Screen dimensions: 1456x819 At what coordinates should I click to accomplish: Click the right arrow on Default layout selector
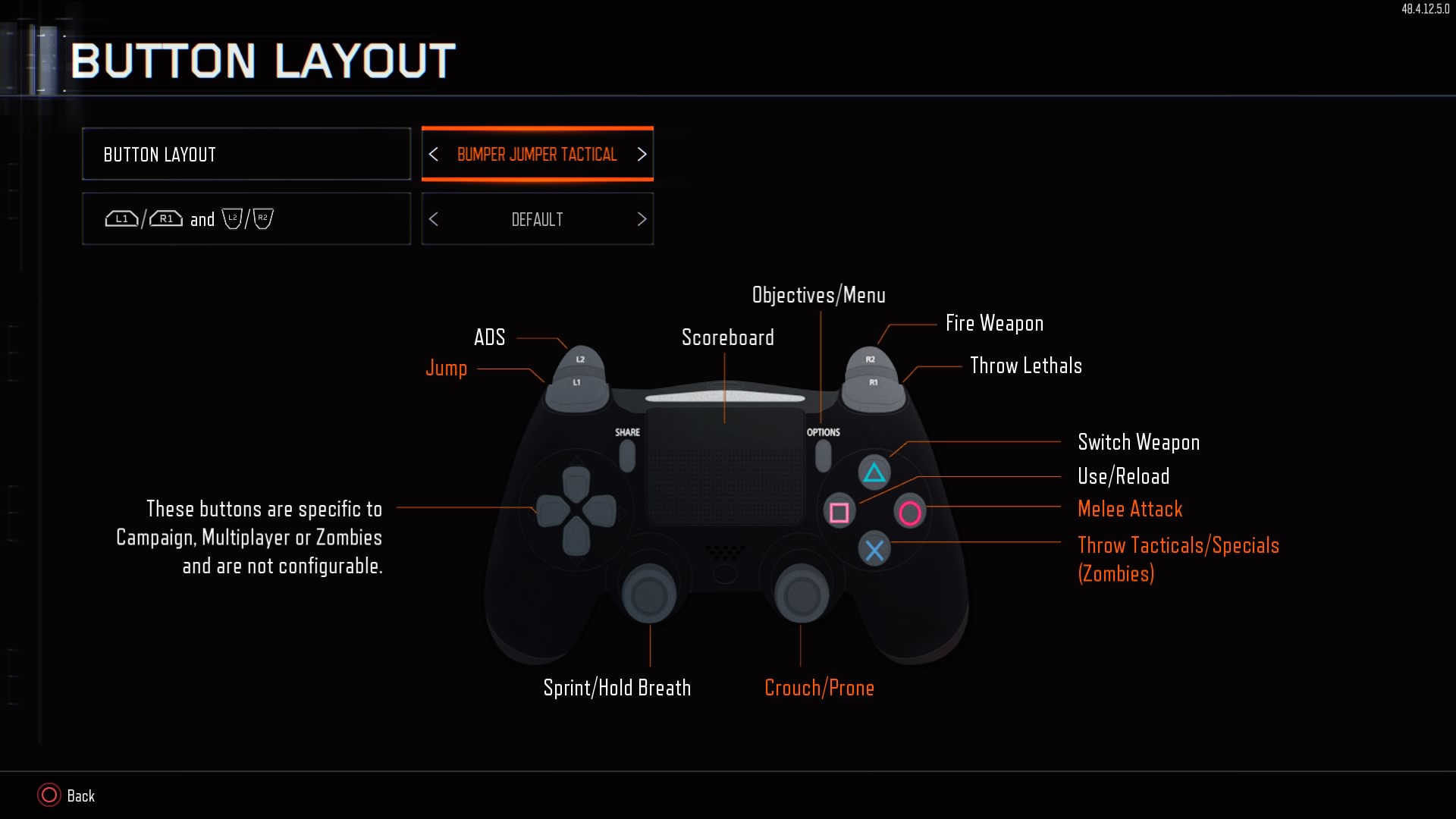point(641,219)
